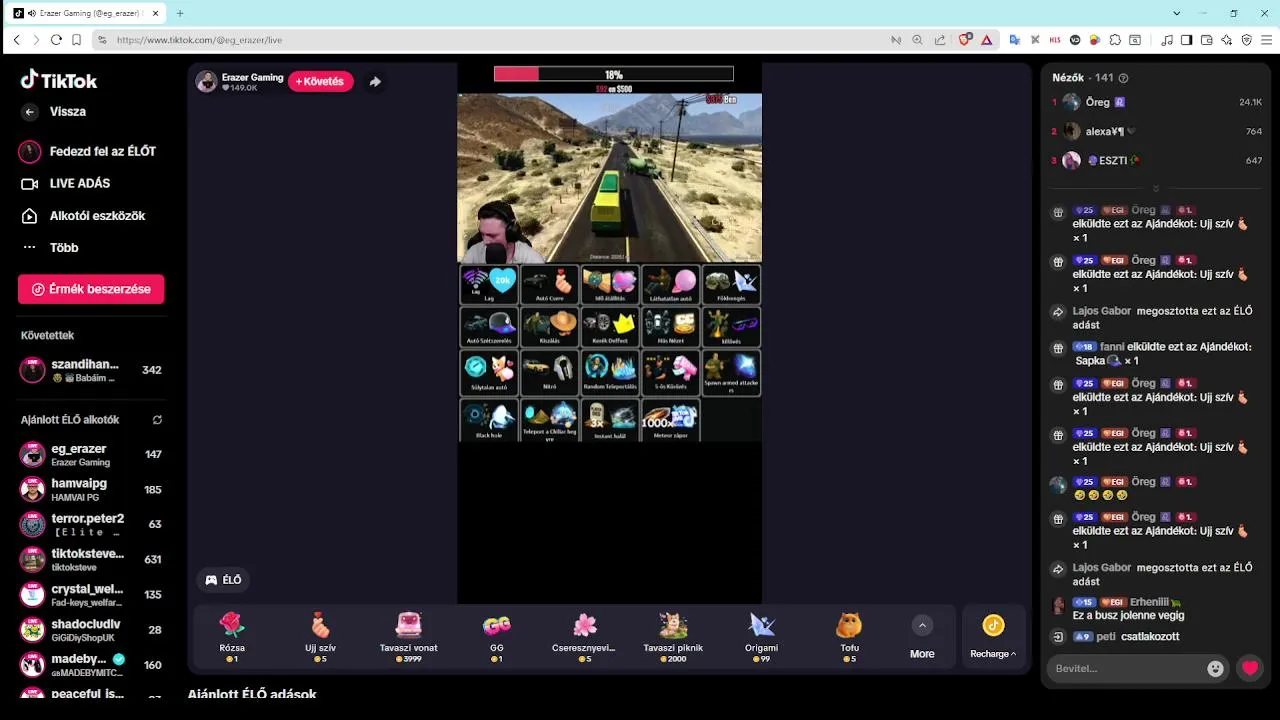Open browser hamburger menu
Screen dimensions: 1280x720
[1266, 40]
